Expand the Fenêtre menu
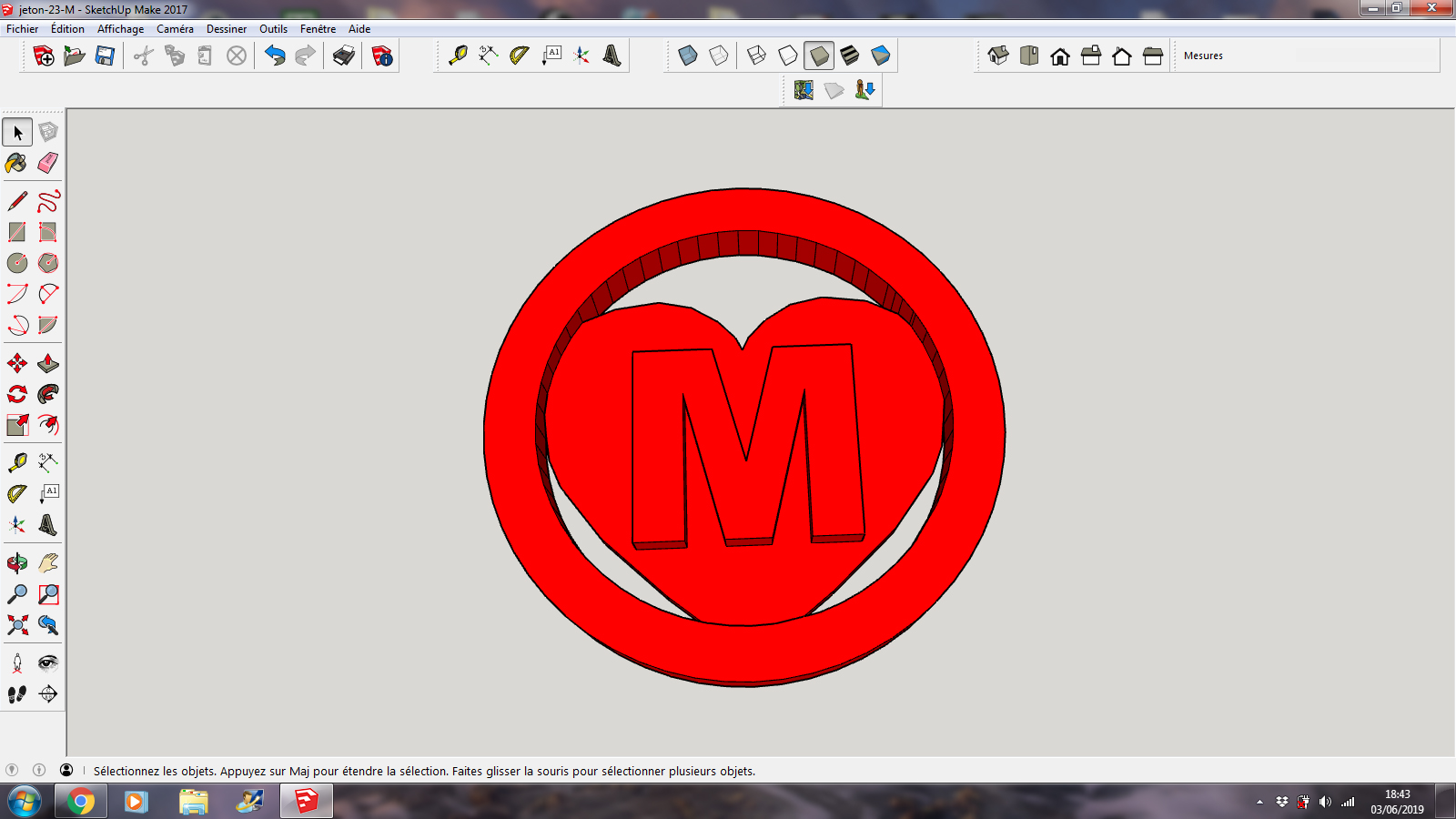This screenshot has width=1456, height=819. point(318,29)
